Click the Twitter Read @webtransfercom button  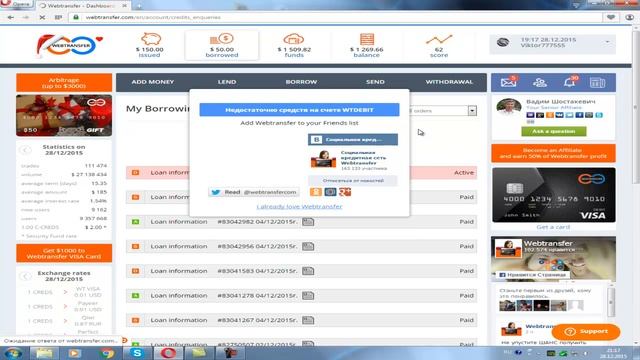[253, 192]
